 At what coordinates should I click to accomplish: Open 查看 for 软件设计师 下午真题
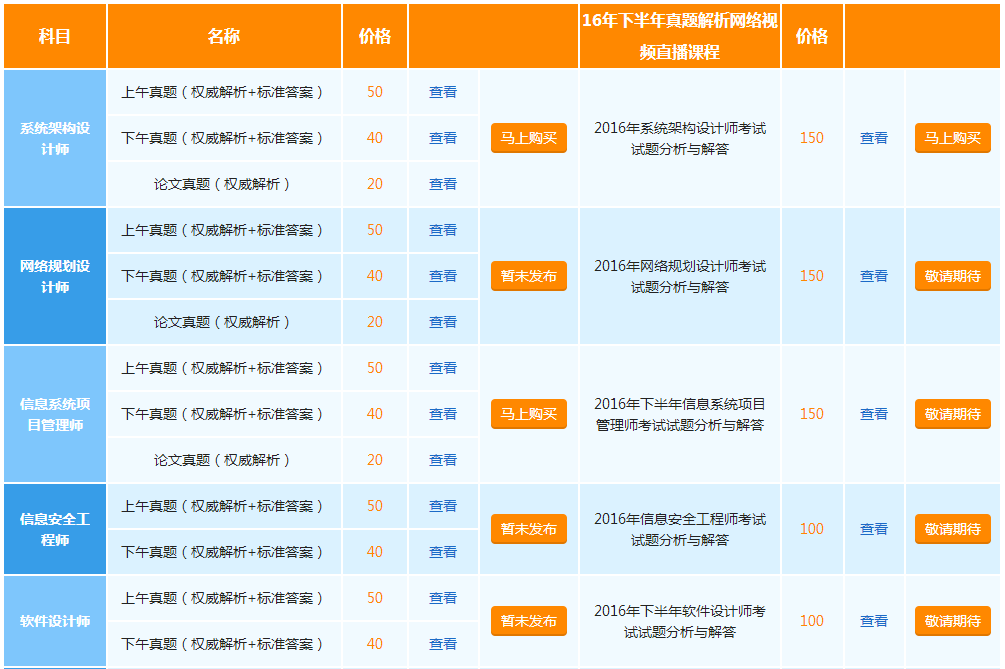click(x=443, y=644)
